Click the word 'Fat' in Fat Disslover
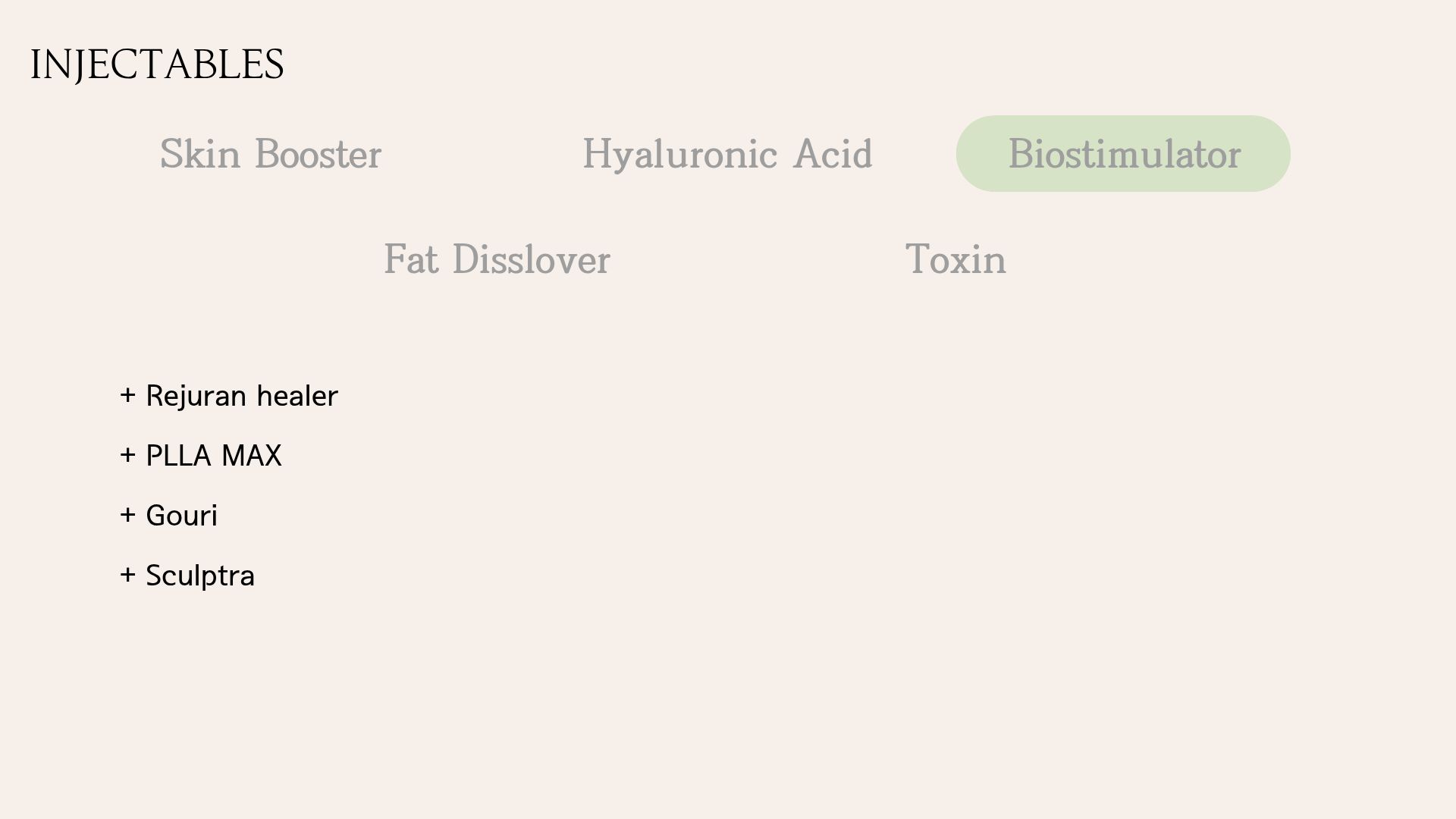Image resolution: width=1456 pixels, height=819 pixels. point(410,260)
